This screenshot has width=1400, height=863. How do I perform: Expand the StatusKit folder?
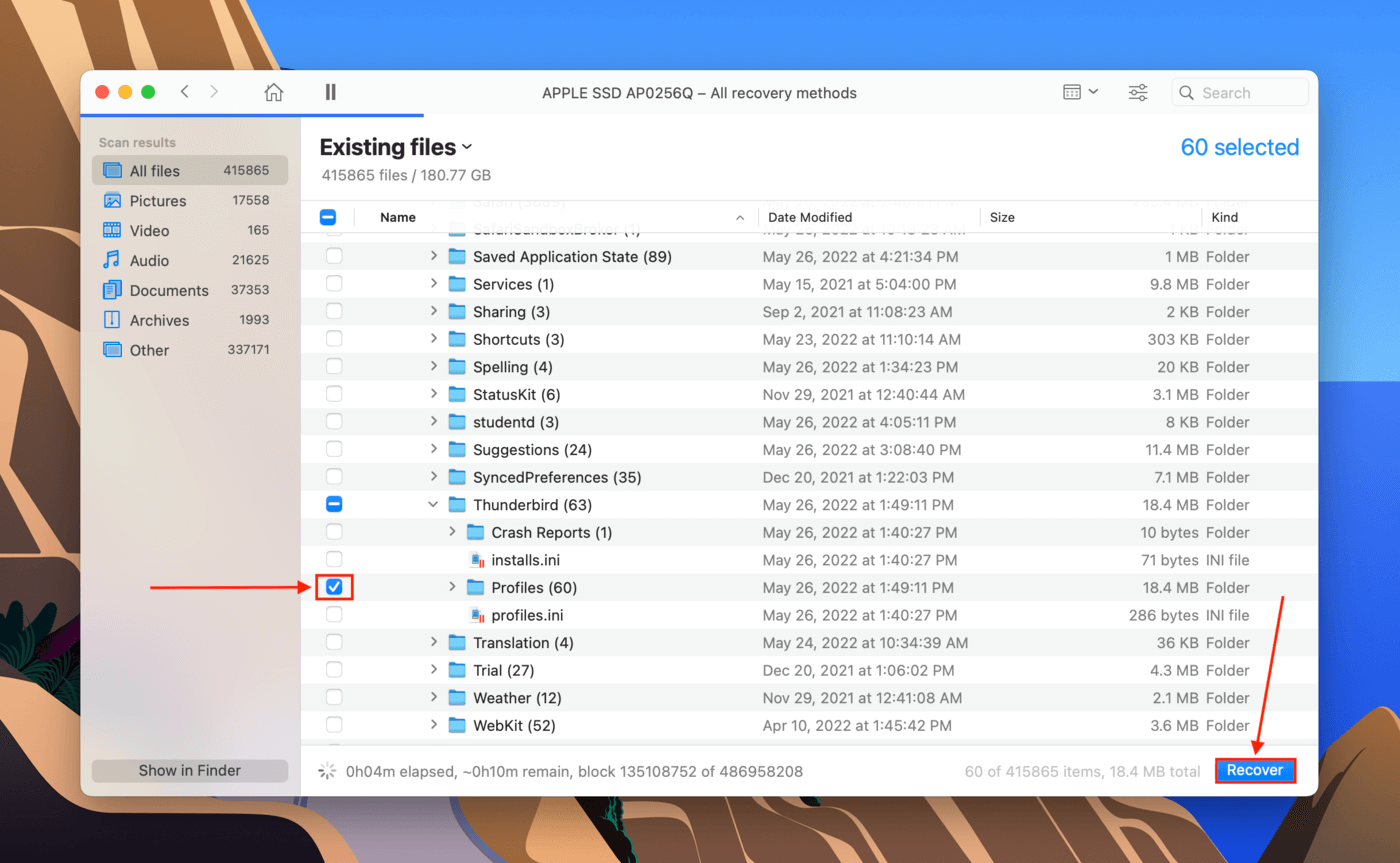433,394
